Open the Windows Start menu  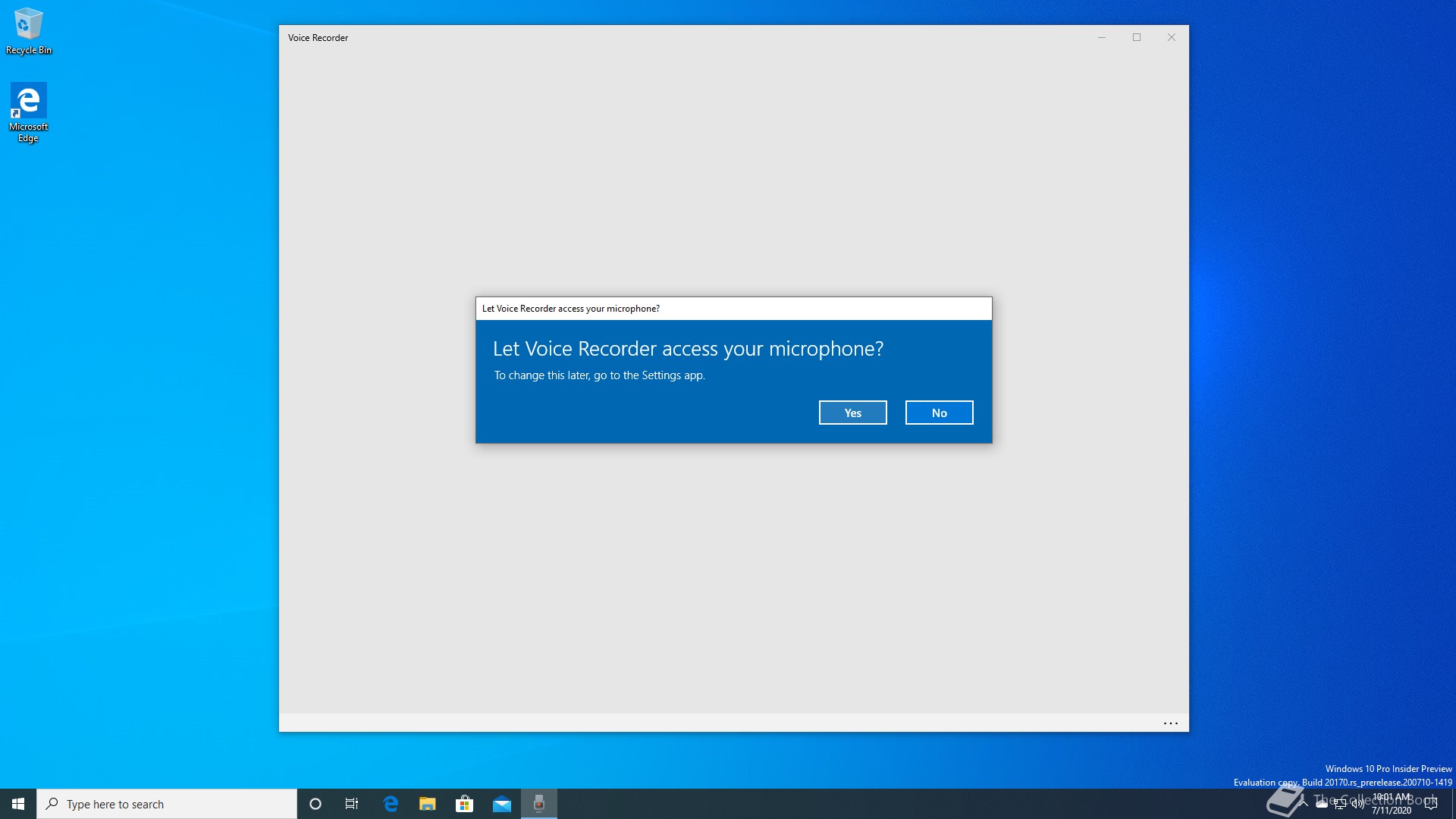18,804
